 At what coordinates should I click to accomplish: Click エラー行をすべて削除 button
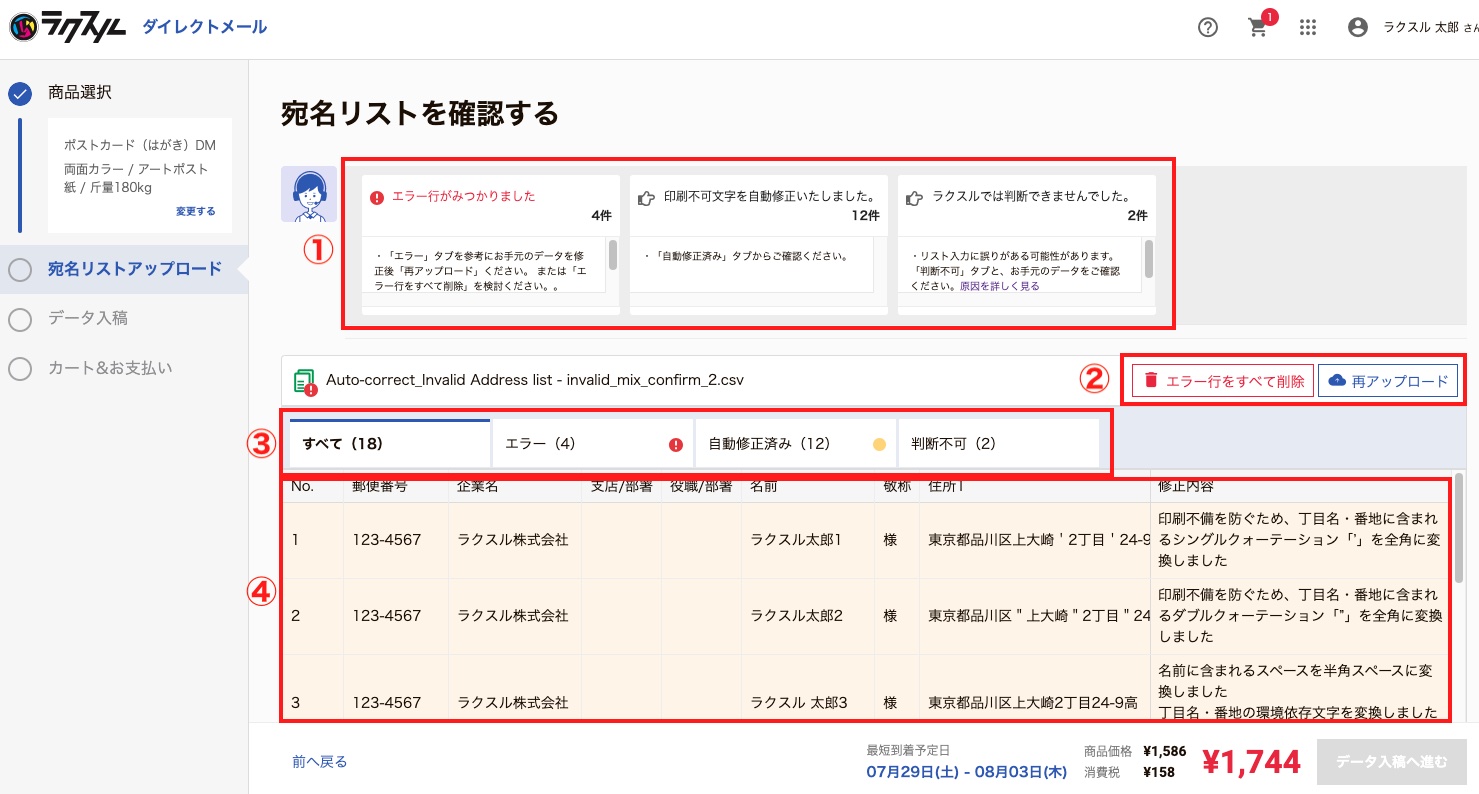point(1222,381)
